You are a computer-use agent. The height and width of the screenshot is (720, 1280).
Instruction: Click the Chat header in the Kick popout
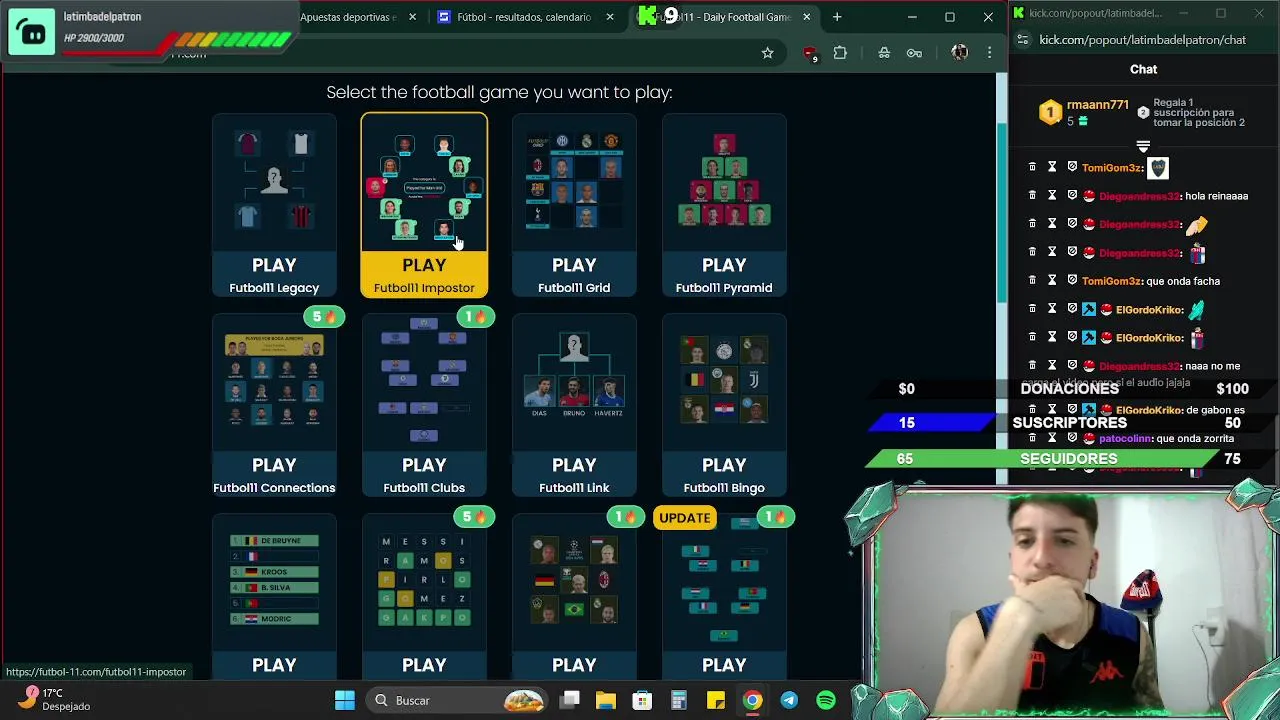(1143, 69)
